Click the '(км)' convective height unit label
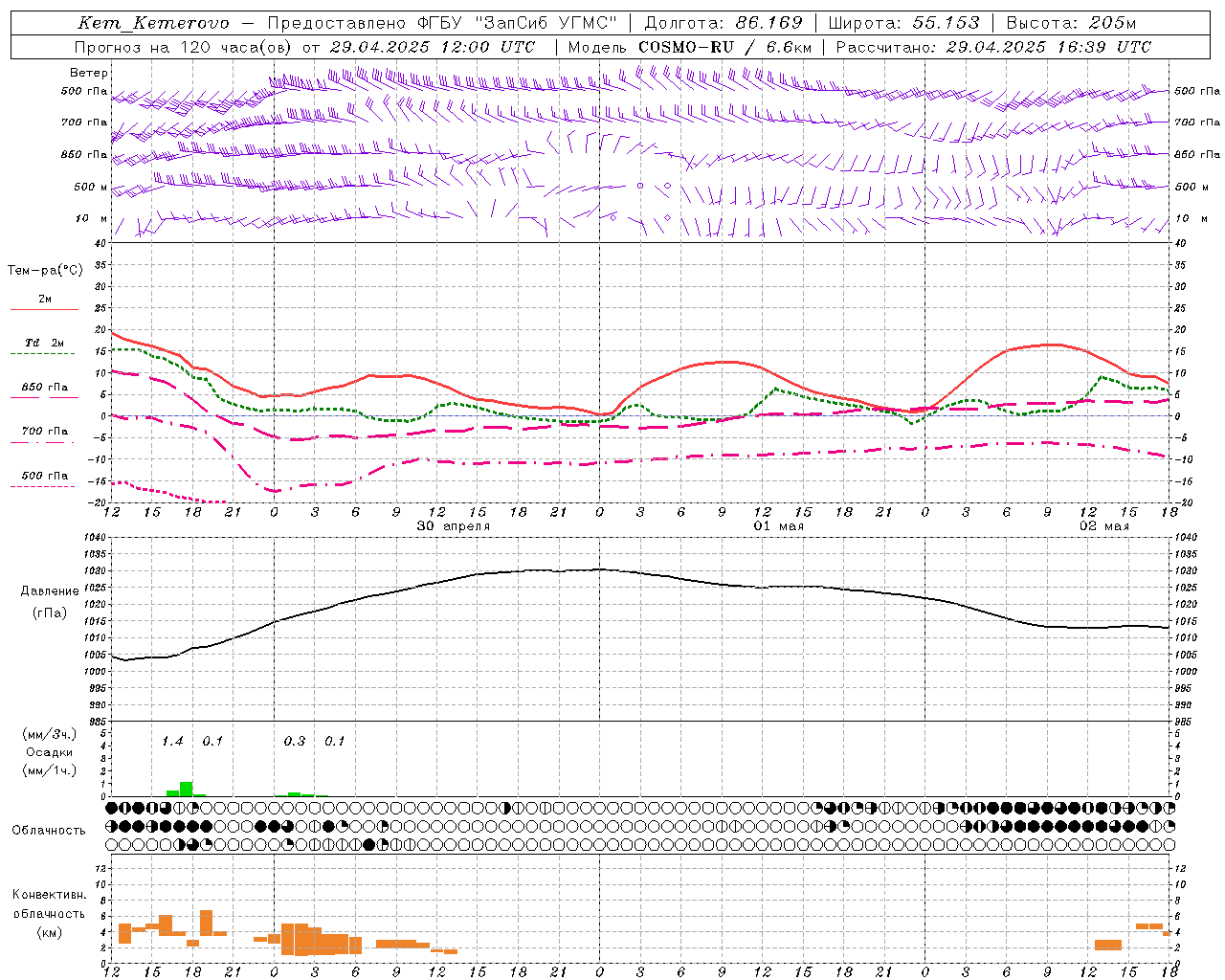 tap(49, 932)
